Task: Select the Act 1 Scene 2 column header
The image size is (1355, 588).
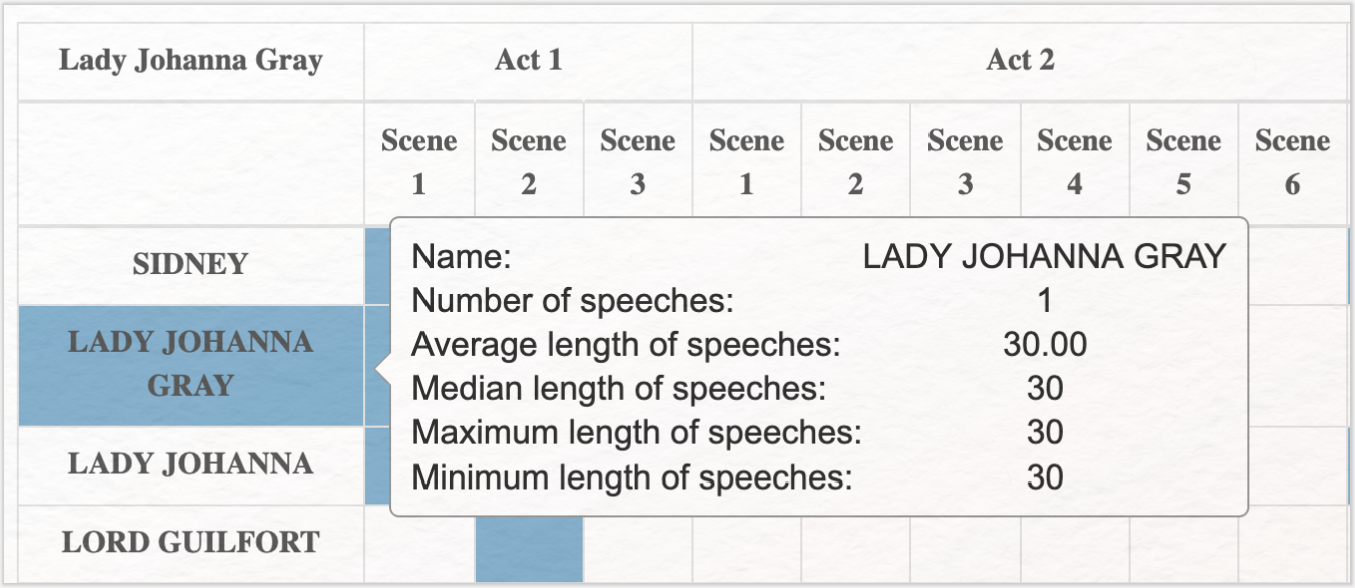Action: [528, 163]
